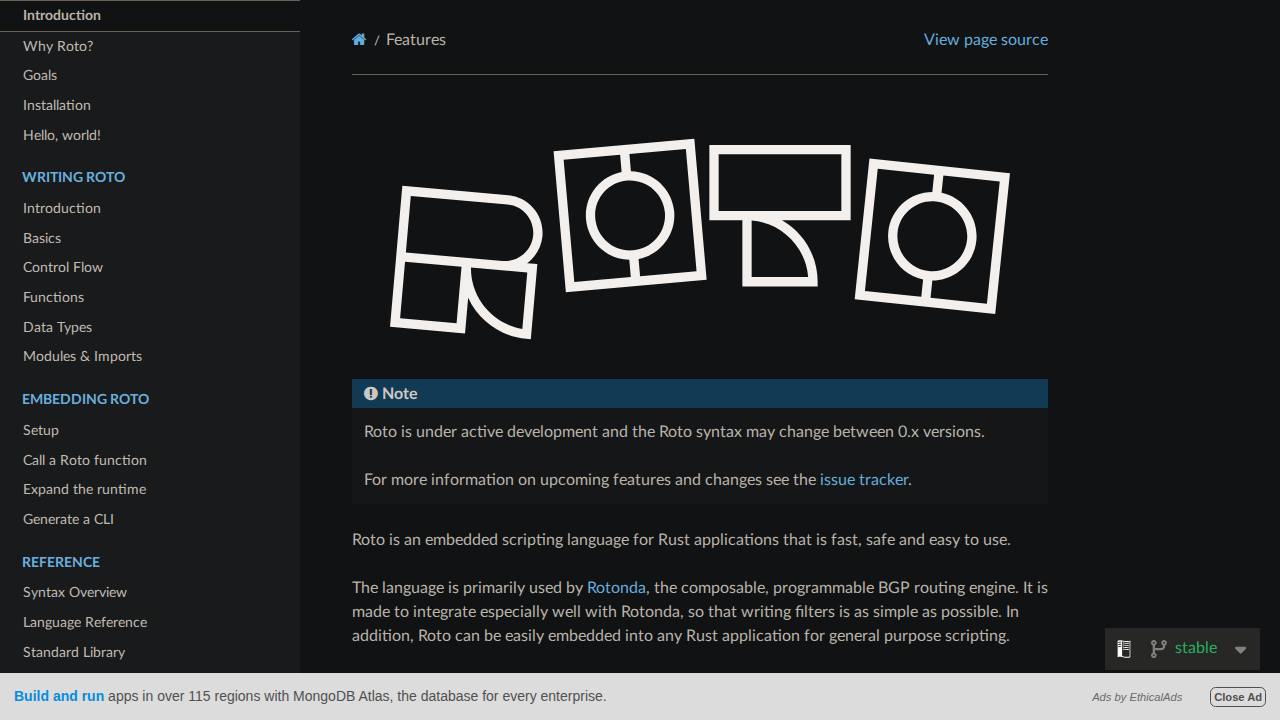
Task: Click the stable version label
Action: pos(1196,648)
